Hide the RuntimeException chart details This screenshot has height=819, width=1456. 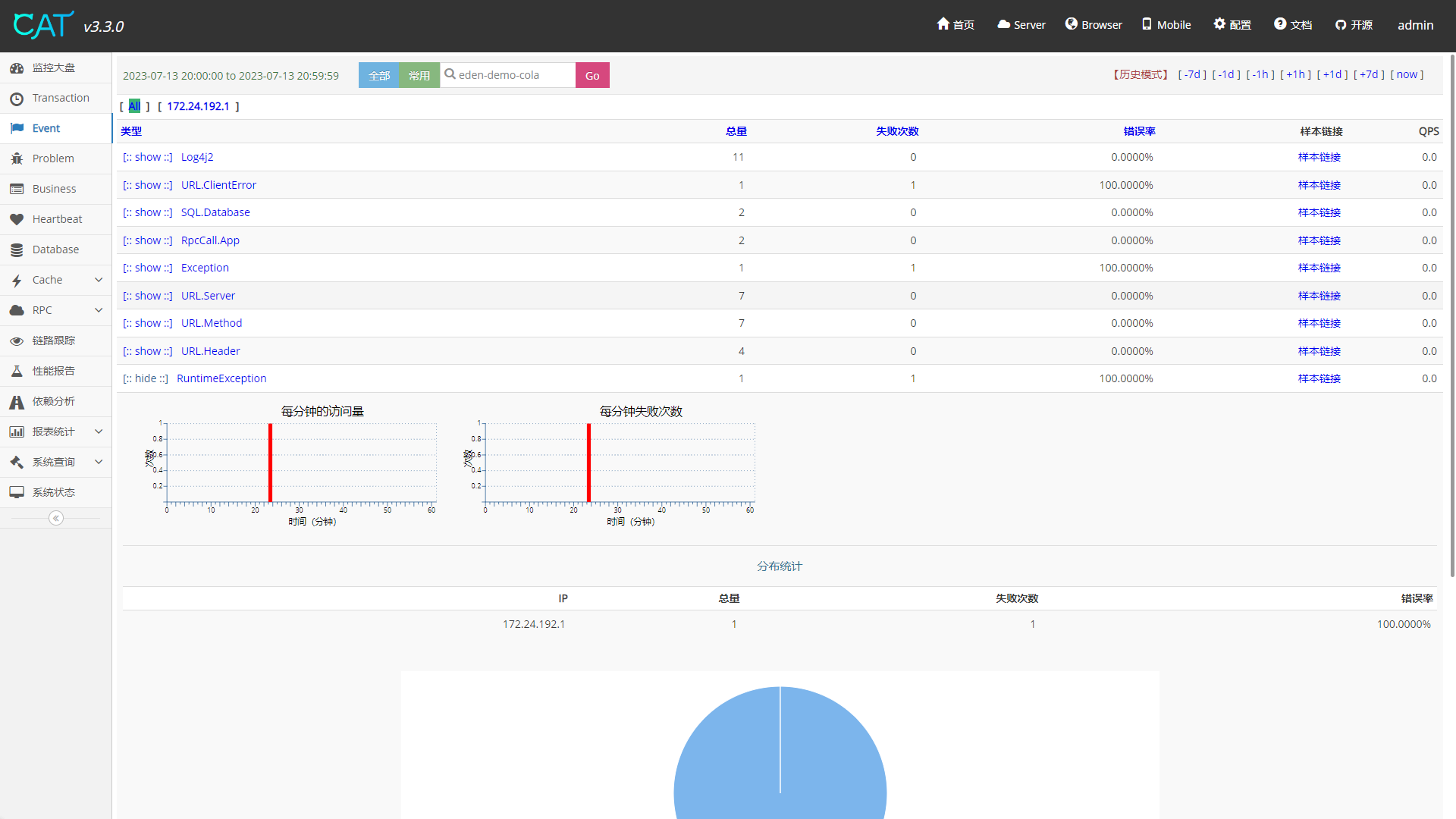pyautogui.click(x=146, y=378)
